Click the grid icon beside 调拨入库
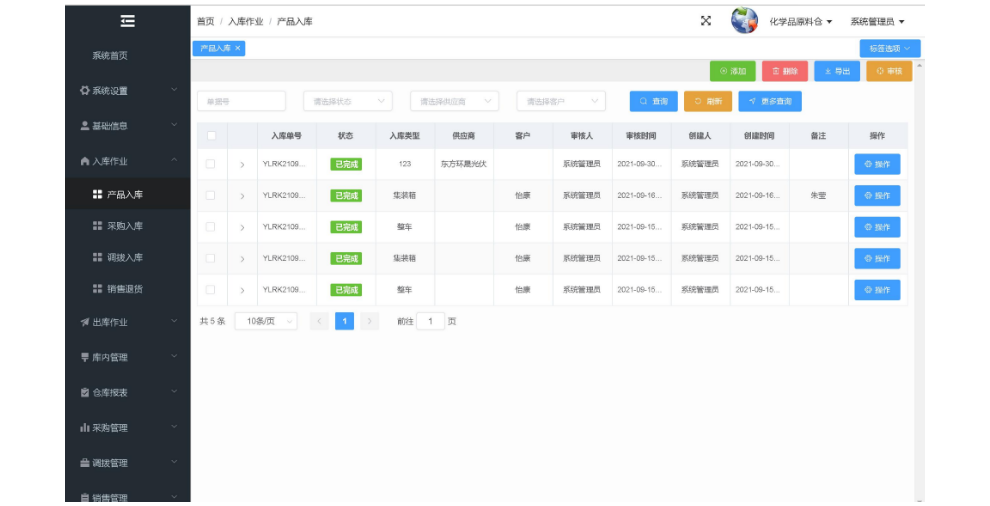This screenshot has width=990, height=506. pyautogui.click(x=97, y=257)
